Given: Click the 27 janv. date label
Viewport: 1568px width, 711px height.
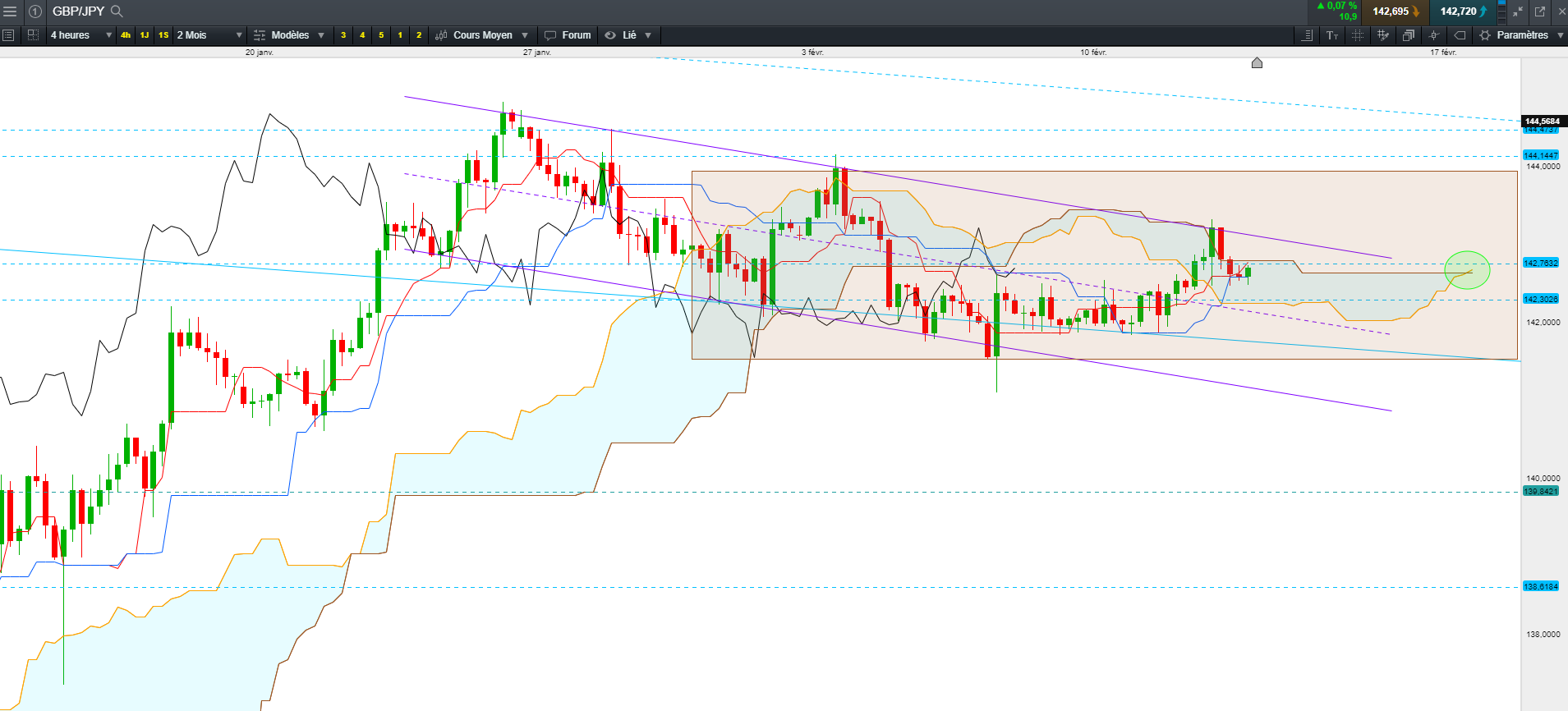Looking at the screenshot, I should [x=537, y=53].
